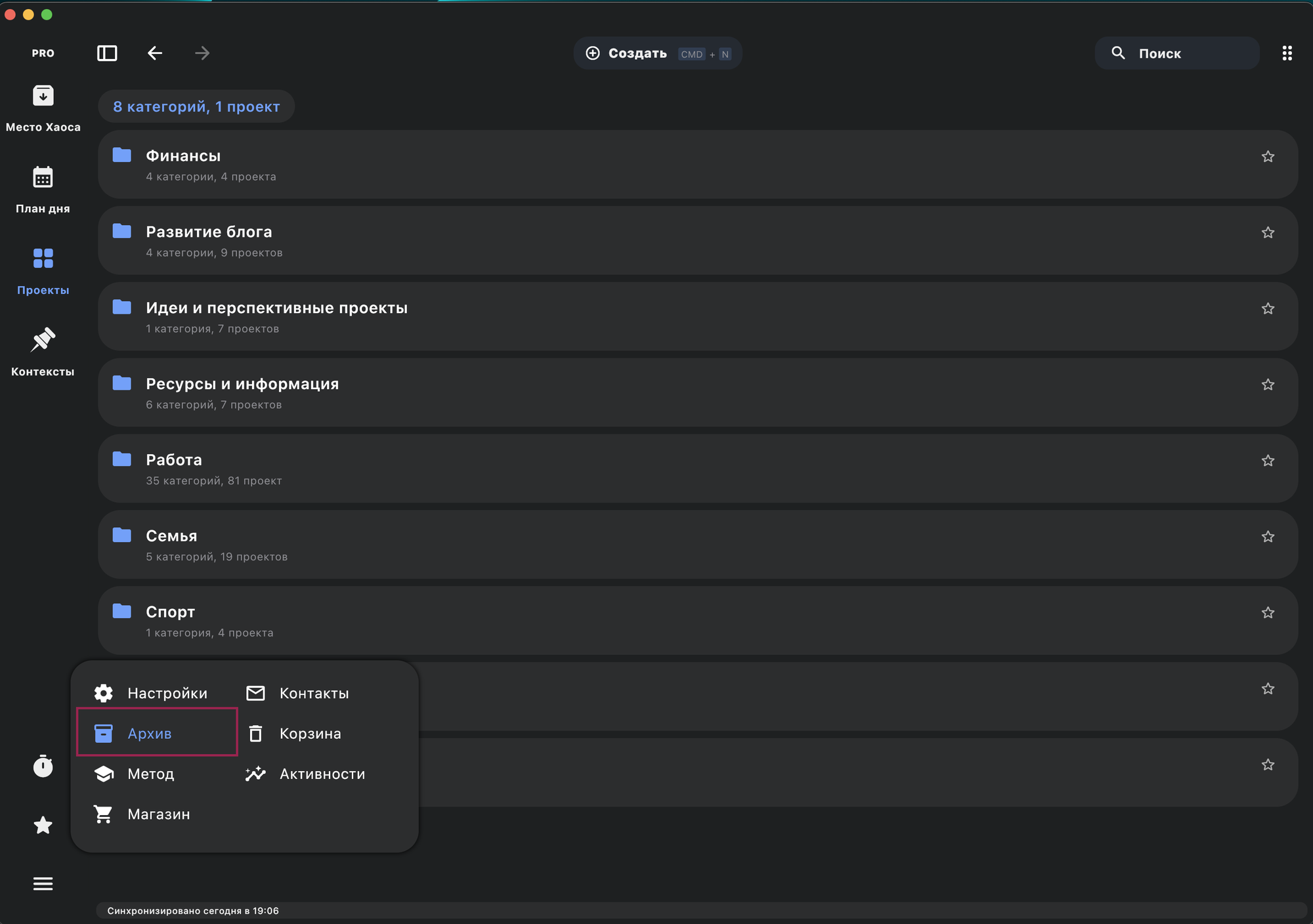Click the stopwatch timer icon
Viewport: 1313px width, 924px height.
coord(43,766)
